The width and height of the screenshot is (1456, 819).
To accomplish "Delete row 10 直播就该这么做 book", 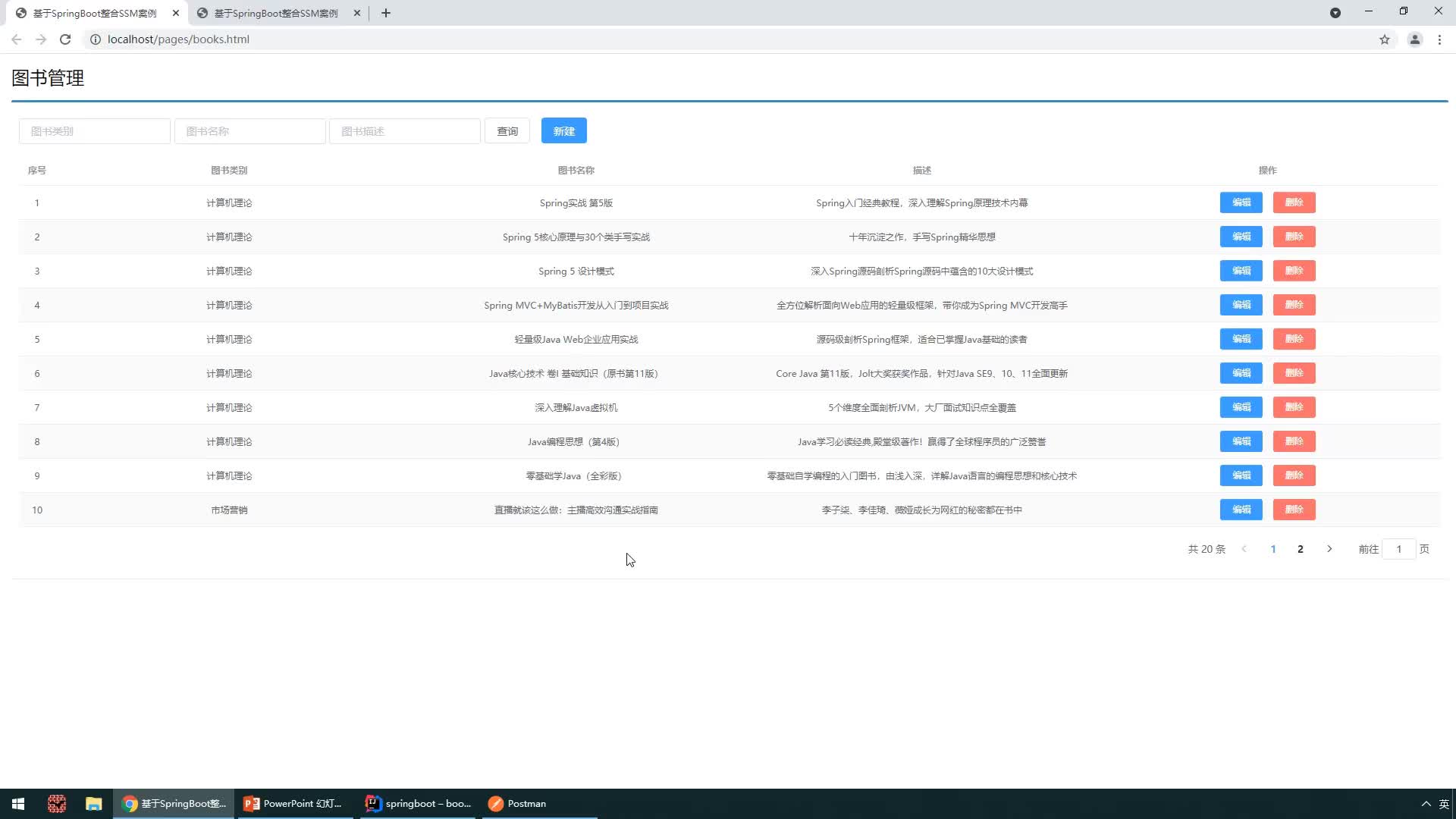I will tap(1294, 510).
